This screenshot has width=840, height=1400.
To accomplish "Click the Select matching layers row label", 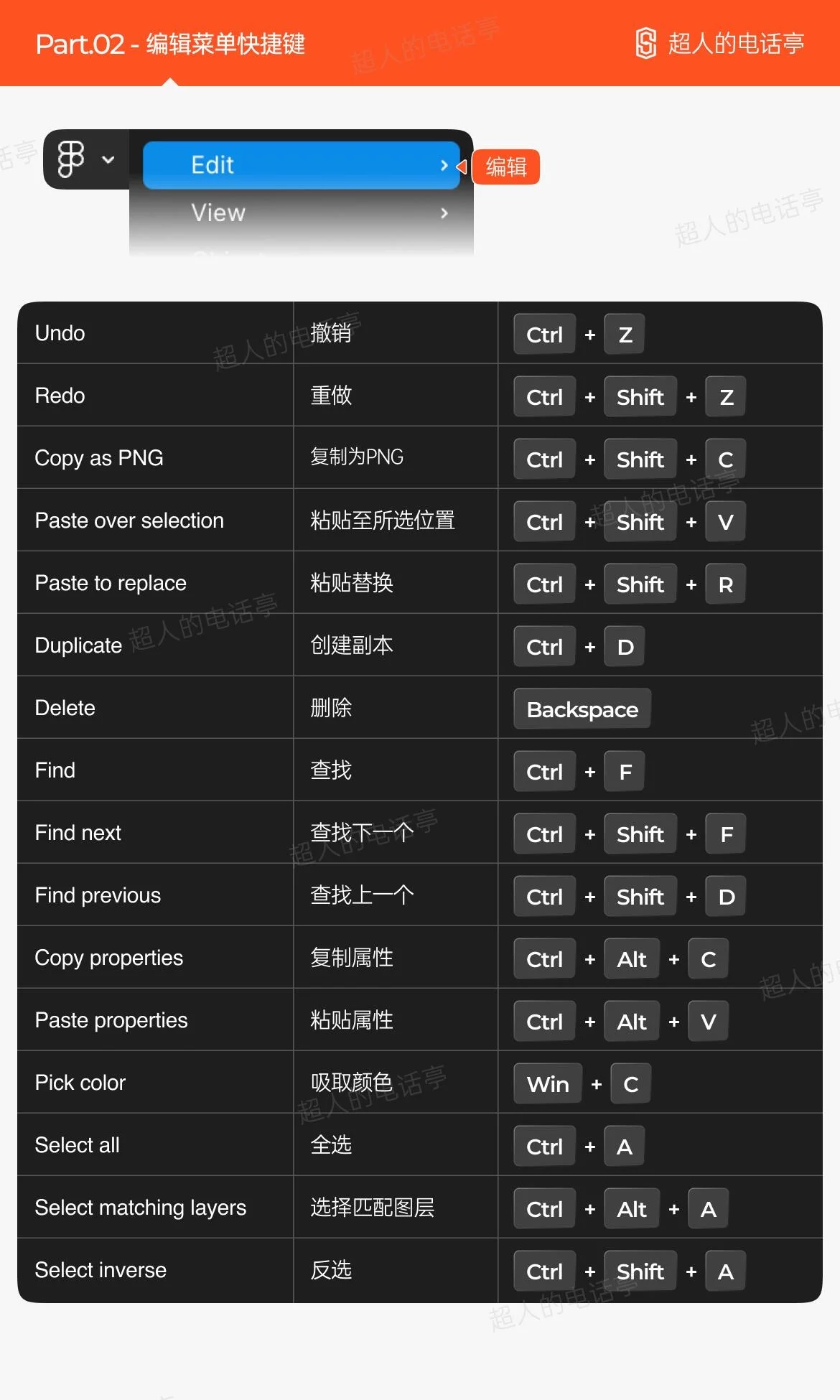I will coord(141,1208).
